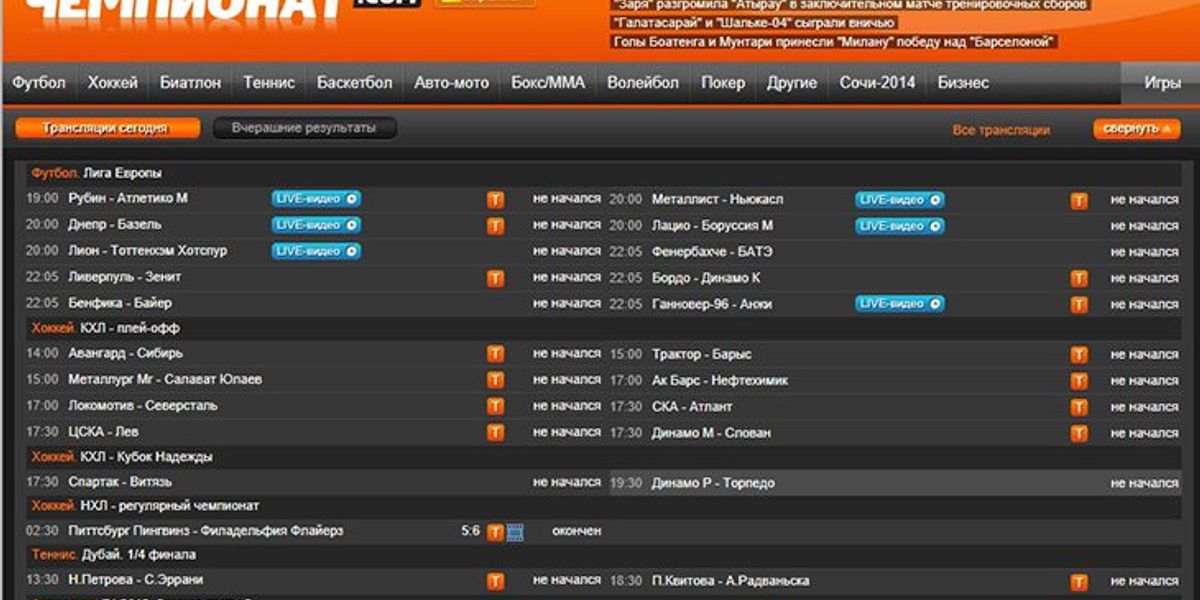
Task: Open Баскетбол section in navigation
Action: coord(354,83)
